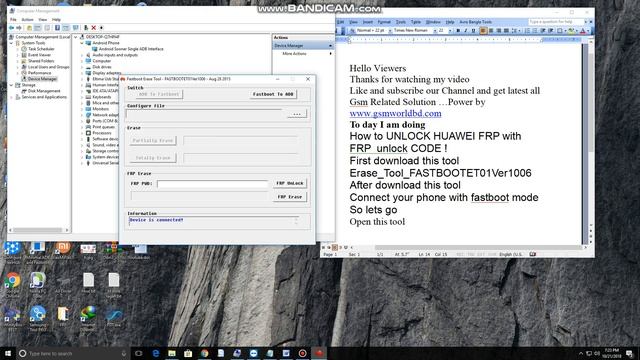640x360 pixels.
Task: Click the Partially Erase button
Action: [x=153, y=140]
